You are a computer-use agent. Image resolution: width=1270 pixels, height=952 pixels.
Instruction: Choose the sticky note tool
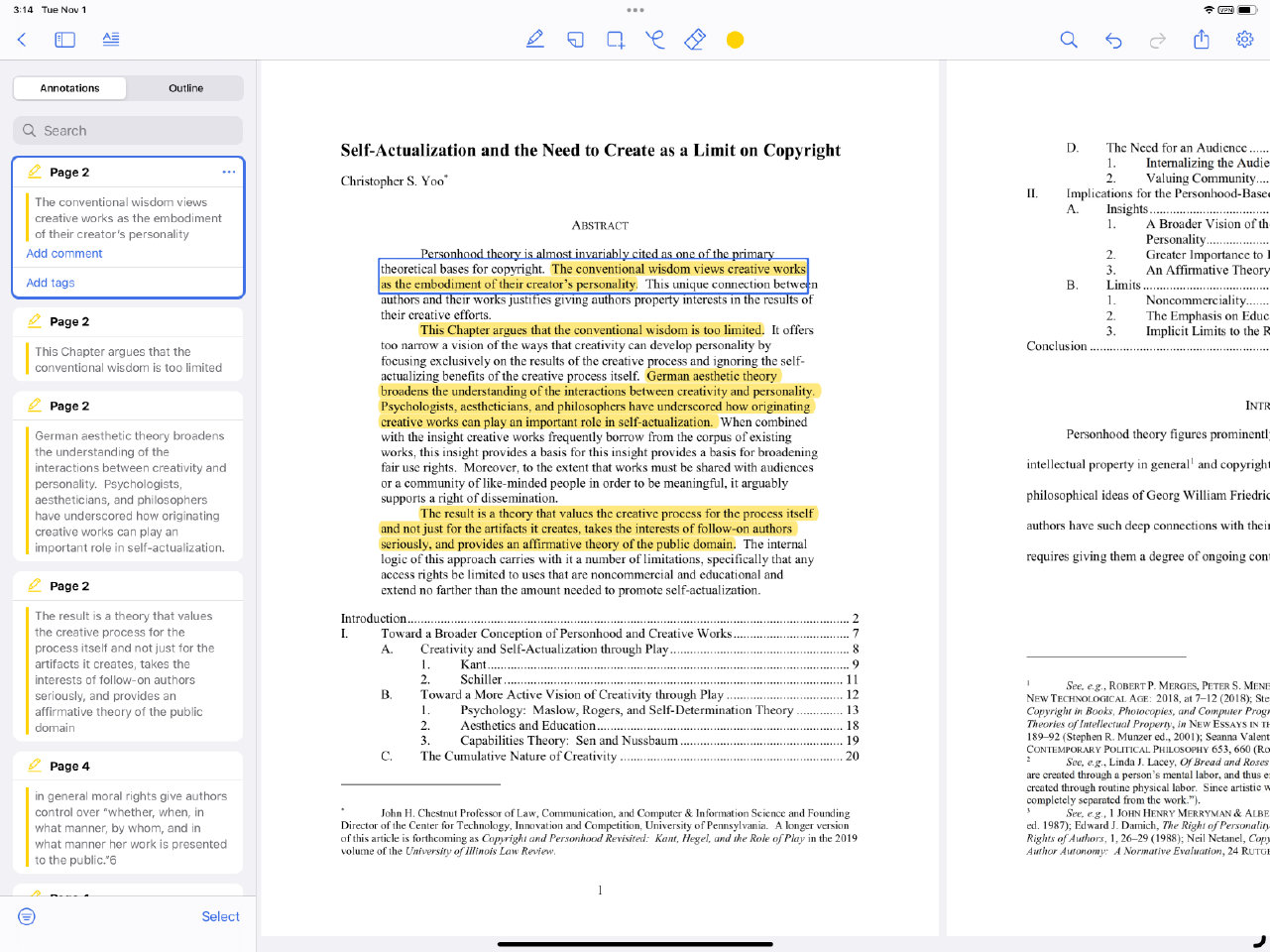pos(575,40)
